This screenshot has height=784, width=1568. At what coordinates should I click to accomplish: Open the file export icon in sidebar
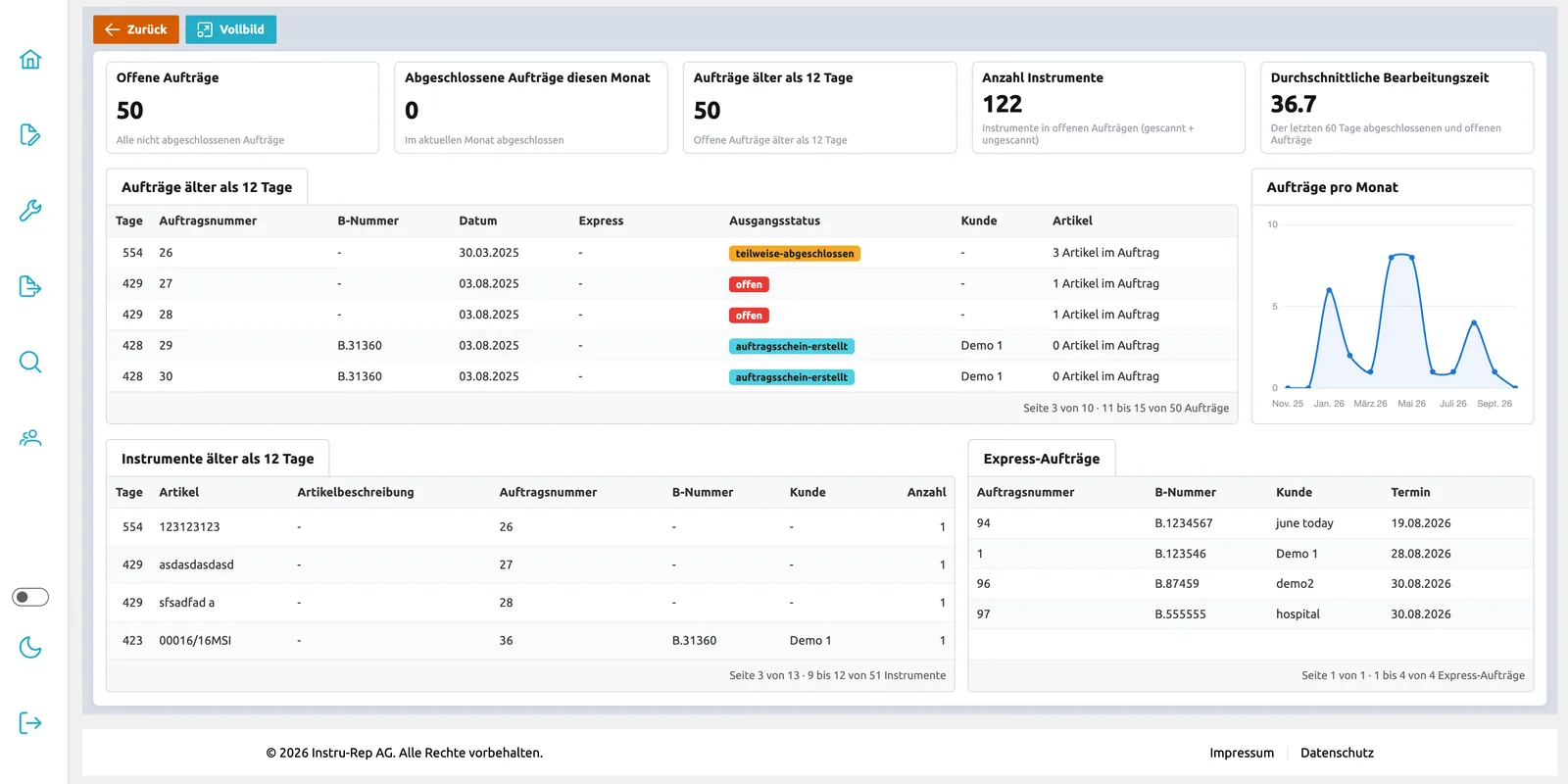click(x=30, y=286)
